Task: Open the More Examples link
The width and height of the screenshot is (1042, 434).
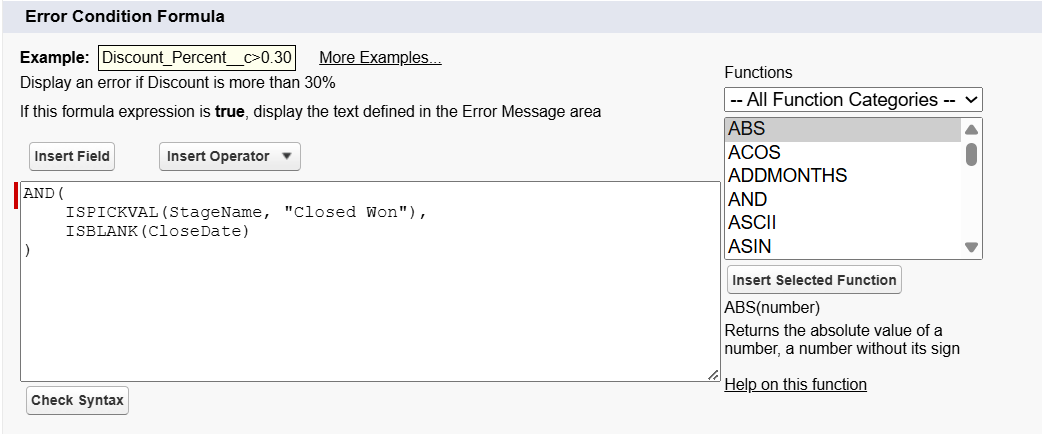Action: 380,58
